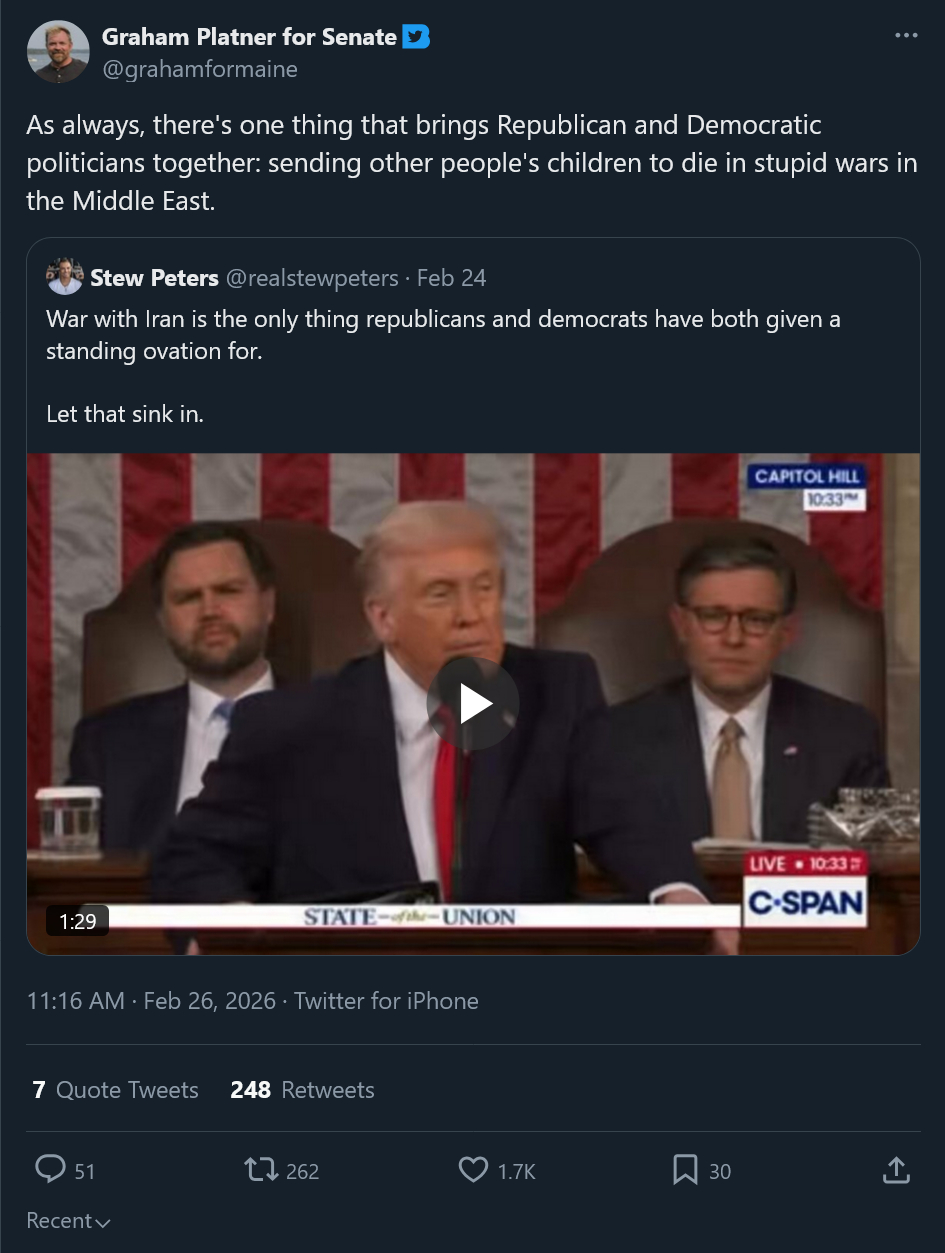Open the quoted tweet text about Iran
The height and width of the screenshot is (1253, 945).
click(442, 335)
